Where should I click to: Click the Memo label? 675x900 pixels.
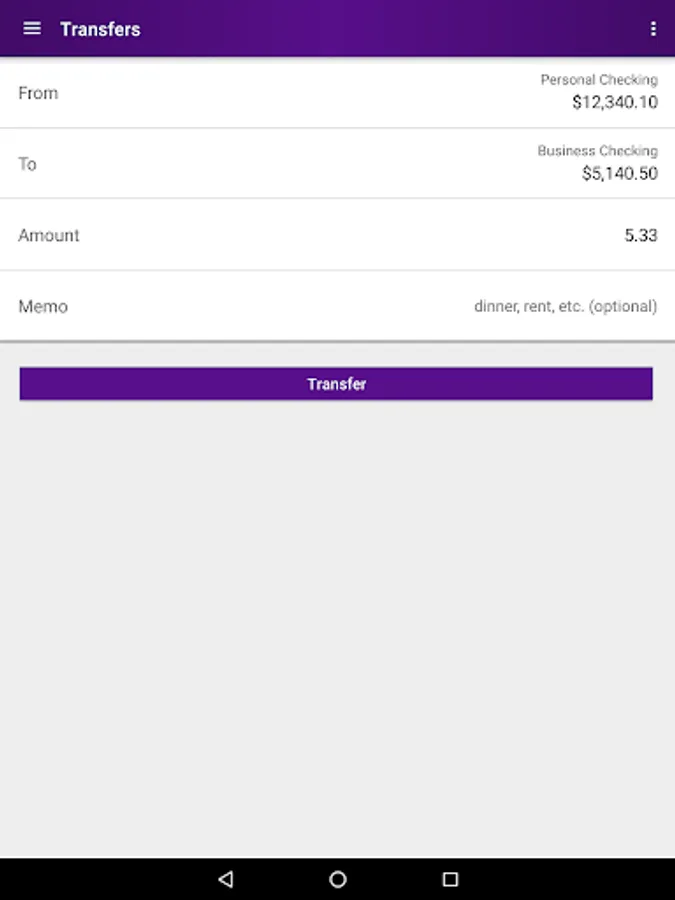point(43,307)
